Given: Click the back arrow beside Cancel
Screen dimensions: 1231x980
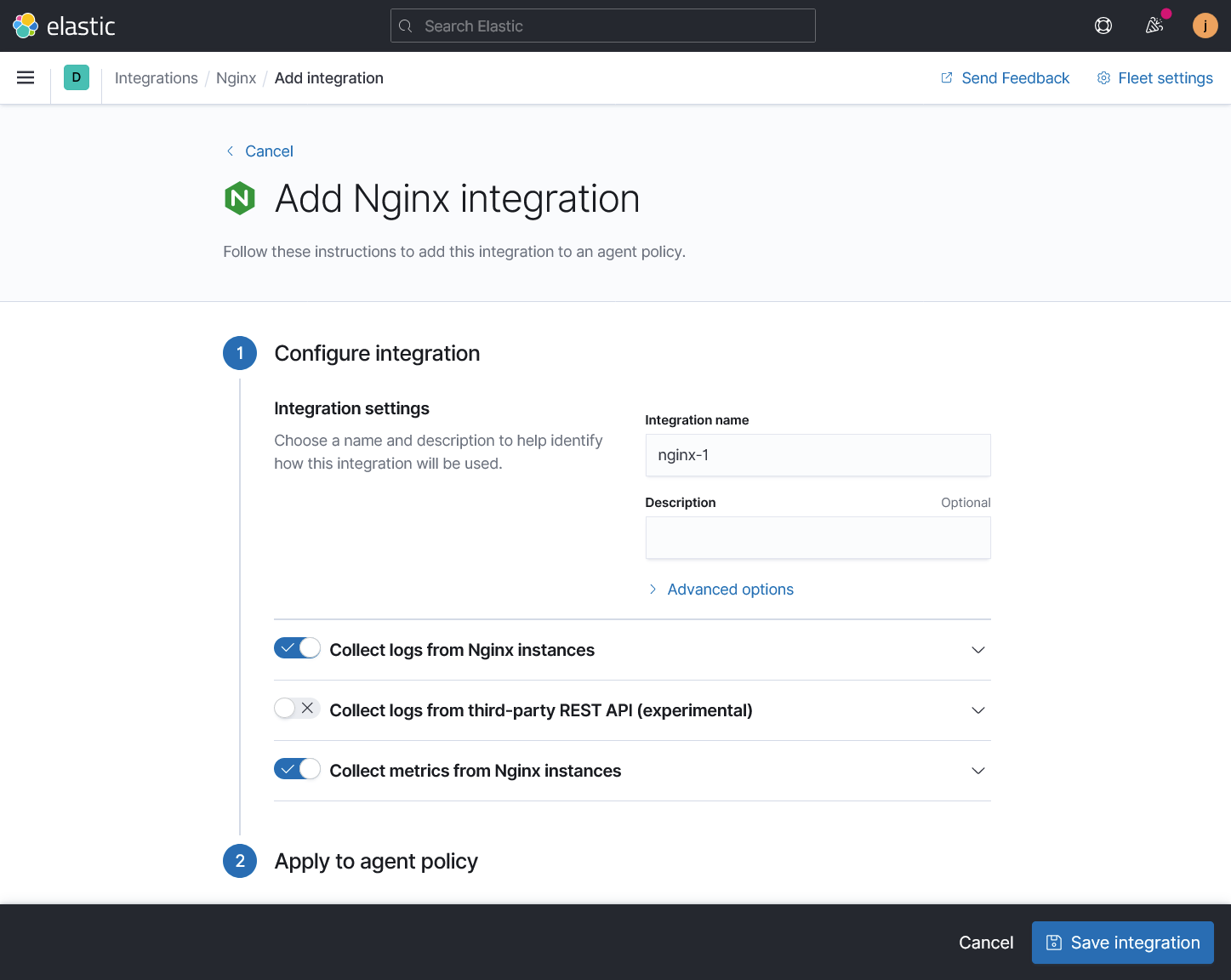Looking at the screenshot, I should 230,151.
